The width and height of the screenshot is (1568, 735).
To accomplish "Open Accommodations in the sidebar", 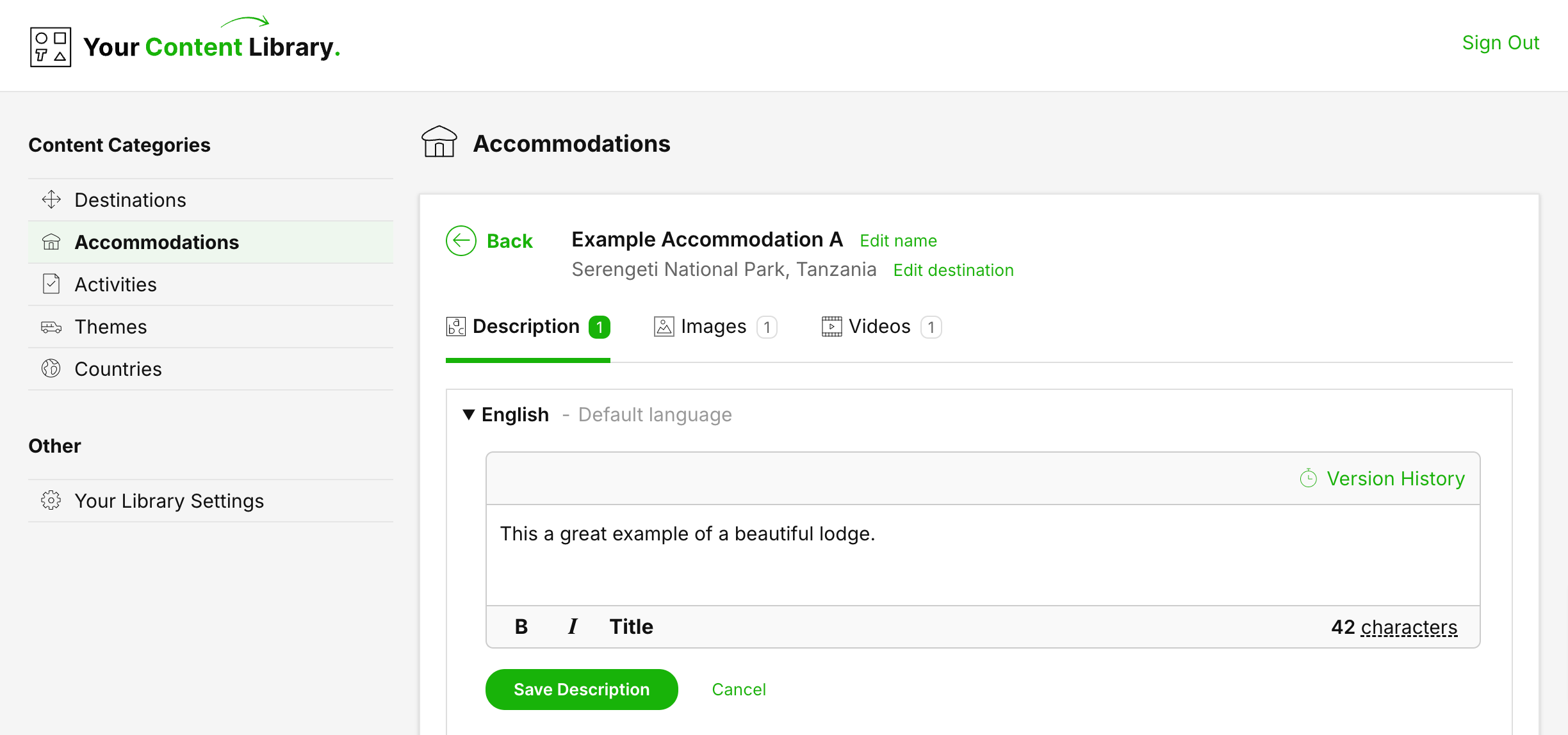I will pos(156,242).
